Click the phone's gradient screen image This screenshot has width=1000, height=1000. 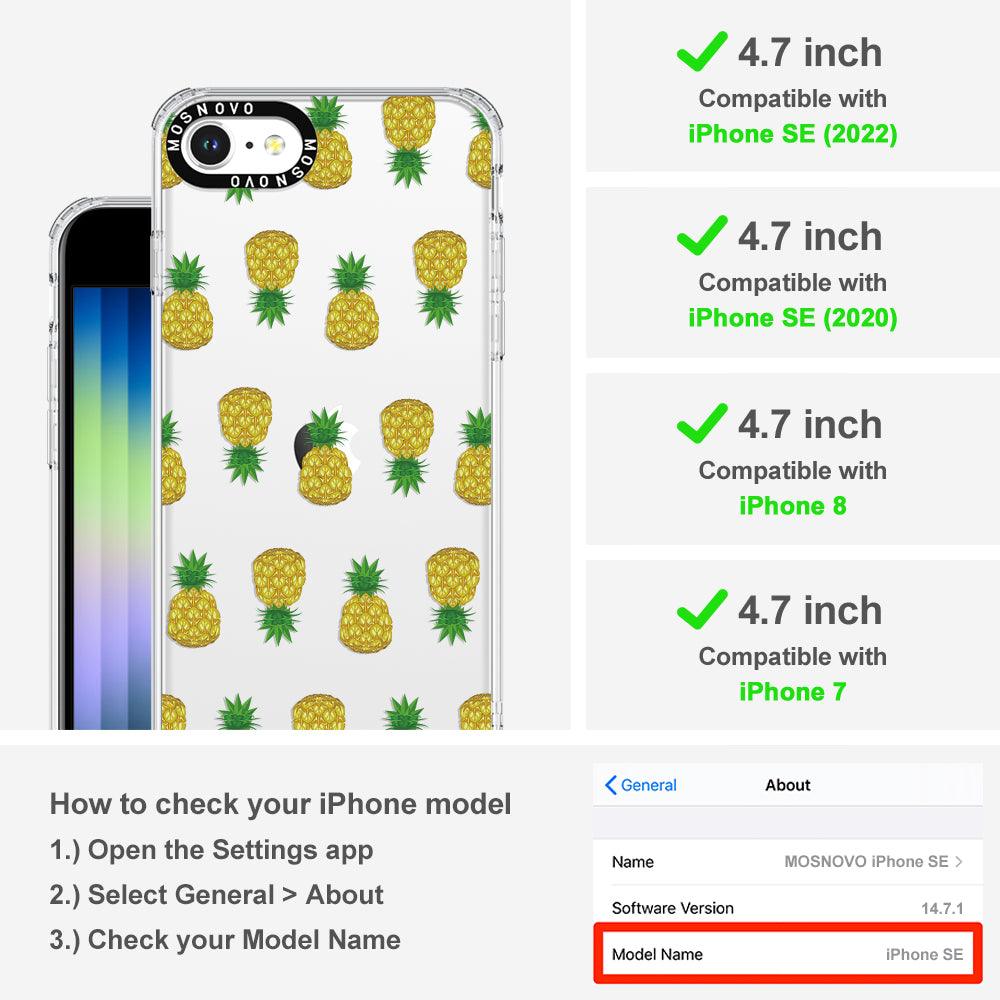112,507
